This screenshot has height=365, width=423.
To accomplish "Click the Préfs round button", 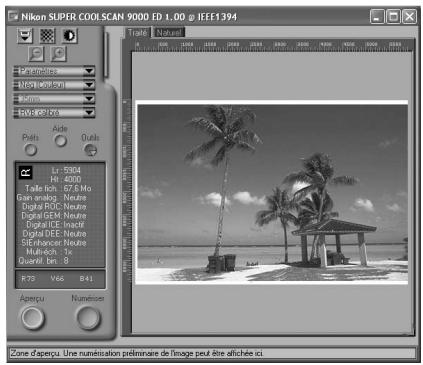I will (31, 150).
